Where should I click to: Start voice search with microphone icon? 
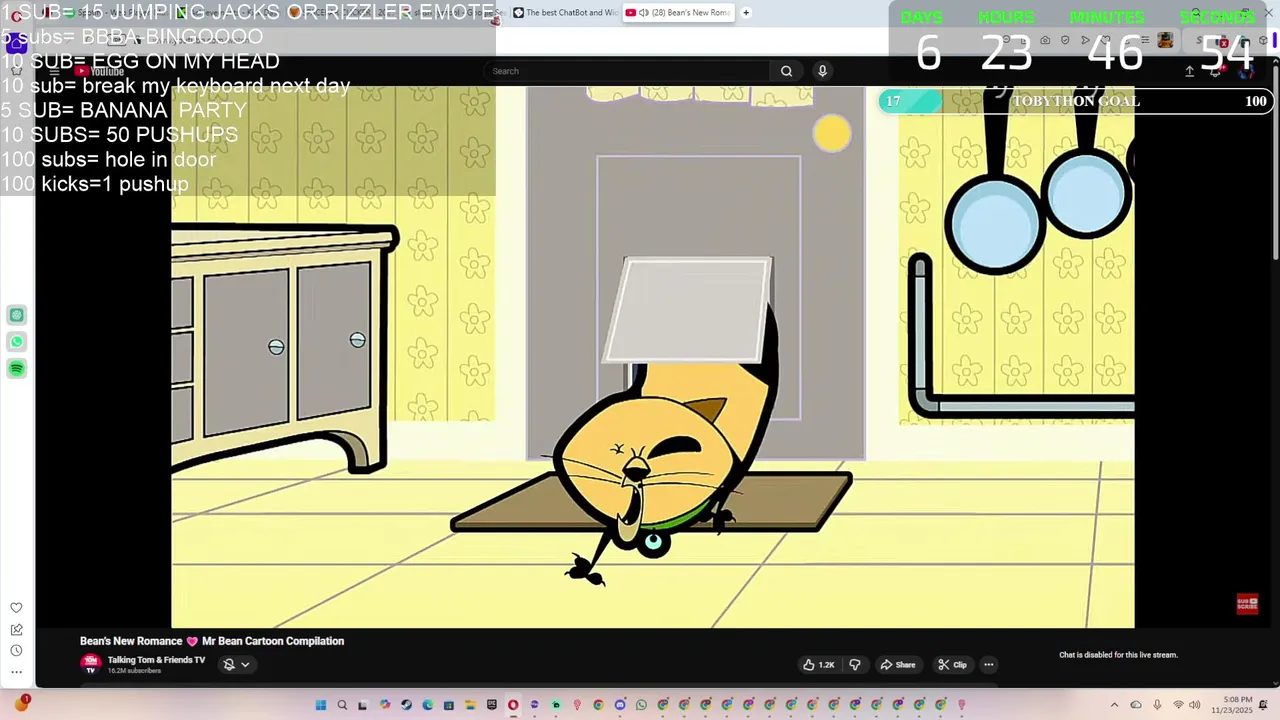point(822,71)
